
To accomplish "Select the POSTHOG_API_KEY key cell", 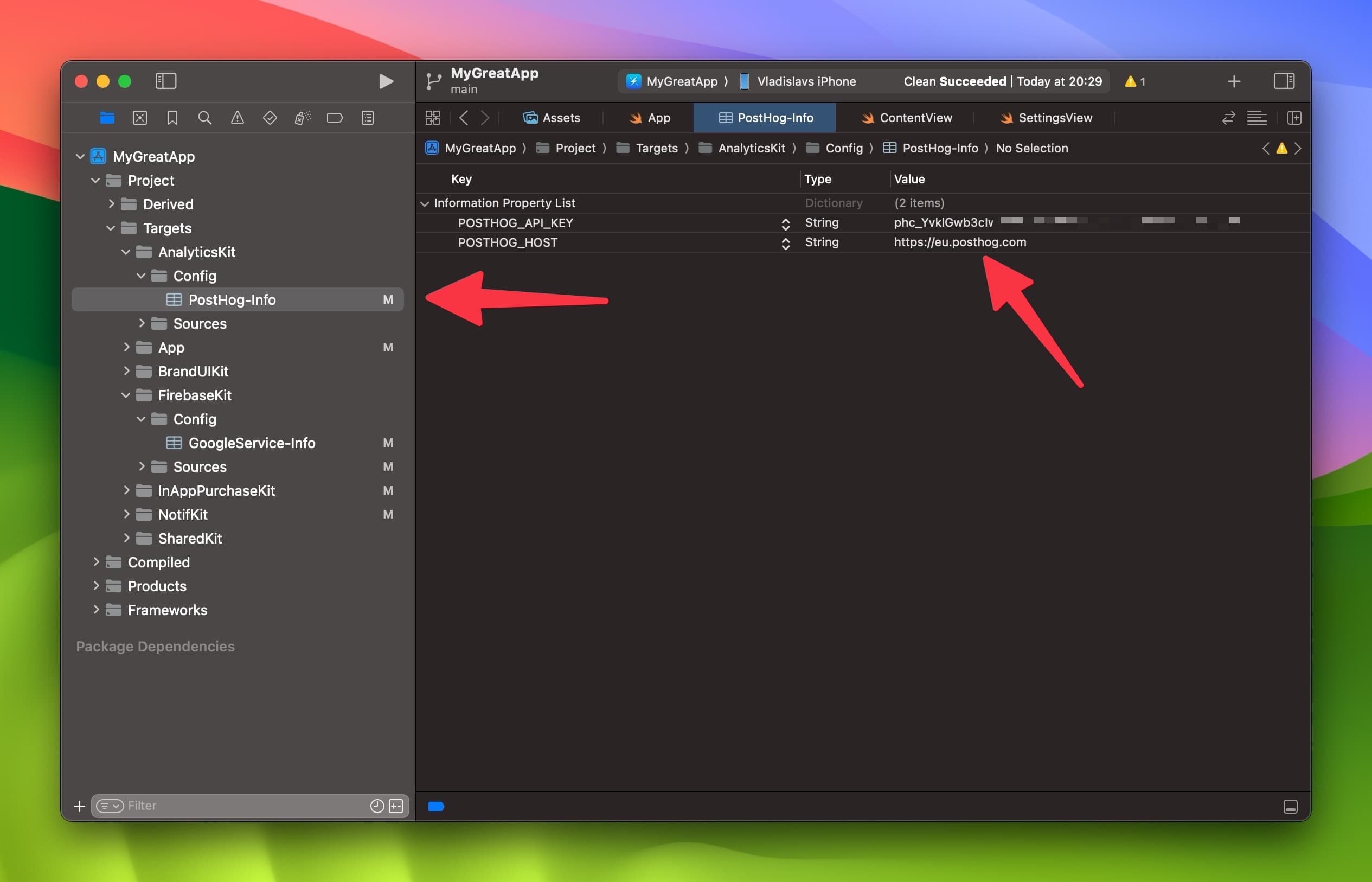I will (515, 223).
